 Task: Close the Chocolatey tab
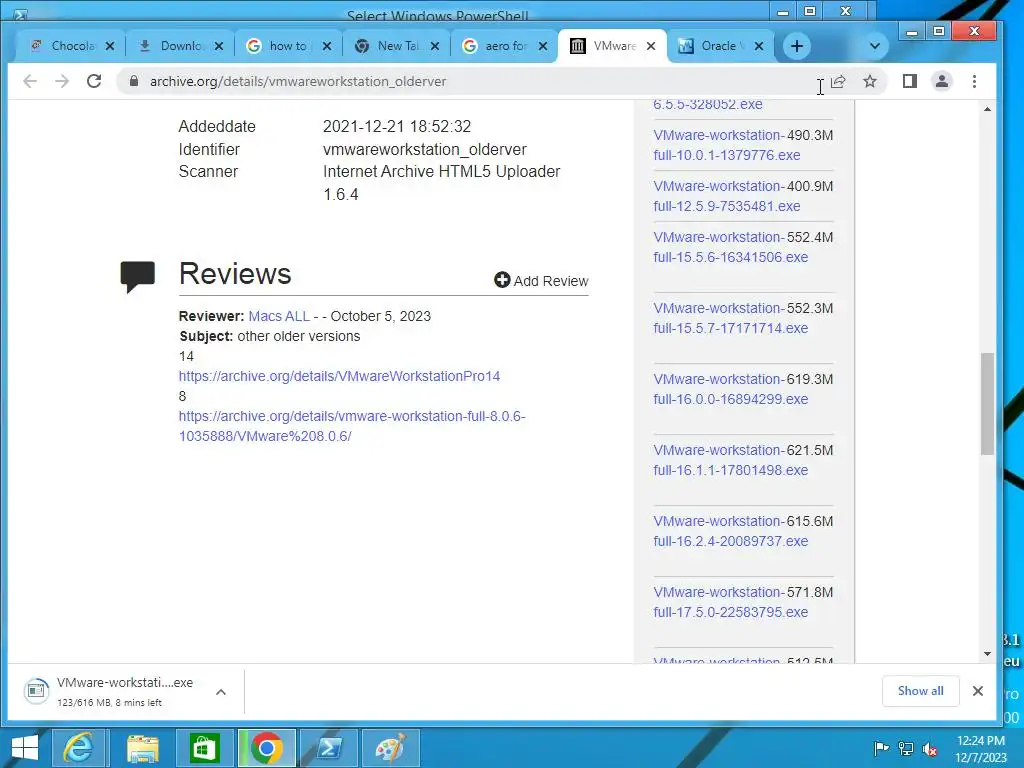pyautogui.click(x=110, y=46)
